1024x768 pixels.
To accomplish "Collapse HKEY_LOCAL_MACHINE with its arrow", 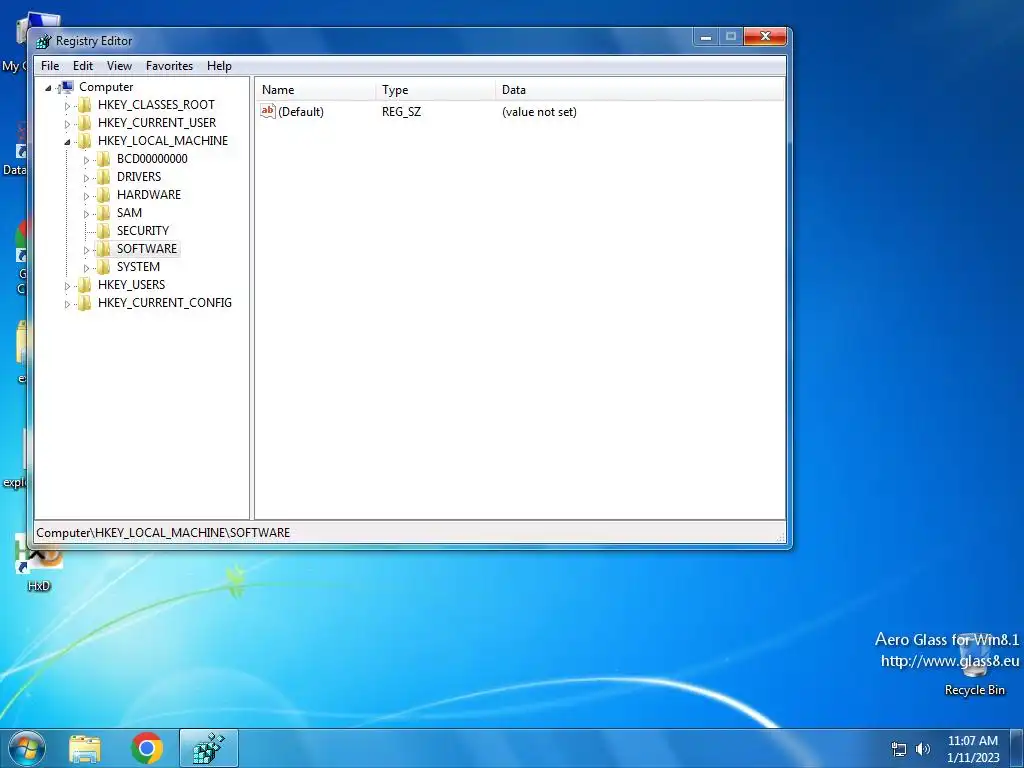I will (x=67, y=142).
